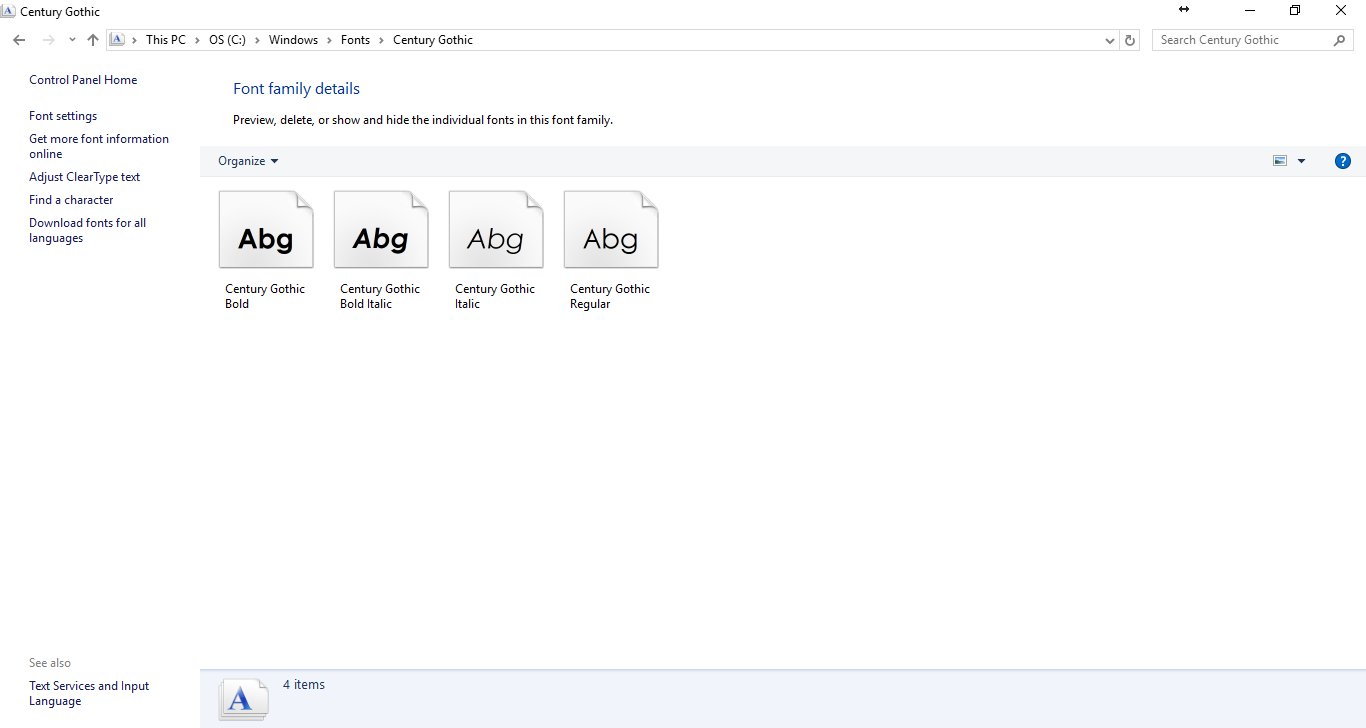The width and height of the screenshot is (1366, 728).
Task: Go up one folder level arrow
Action: point(93,40)
